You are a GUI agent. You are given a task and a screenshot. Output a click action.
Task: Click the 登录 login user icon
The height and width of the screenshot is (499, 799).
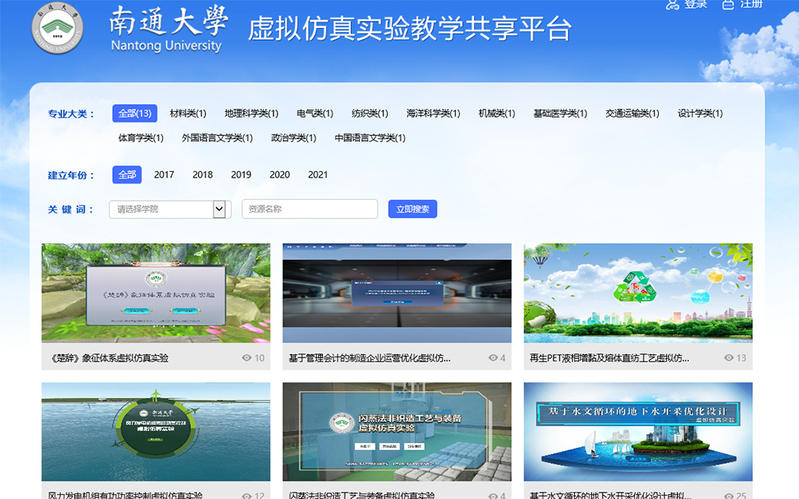point(672,5)
